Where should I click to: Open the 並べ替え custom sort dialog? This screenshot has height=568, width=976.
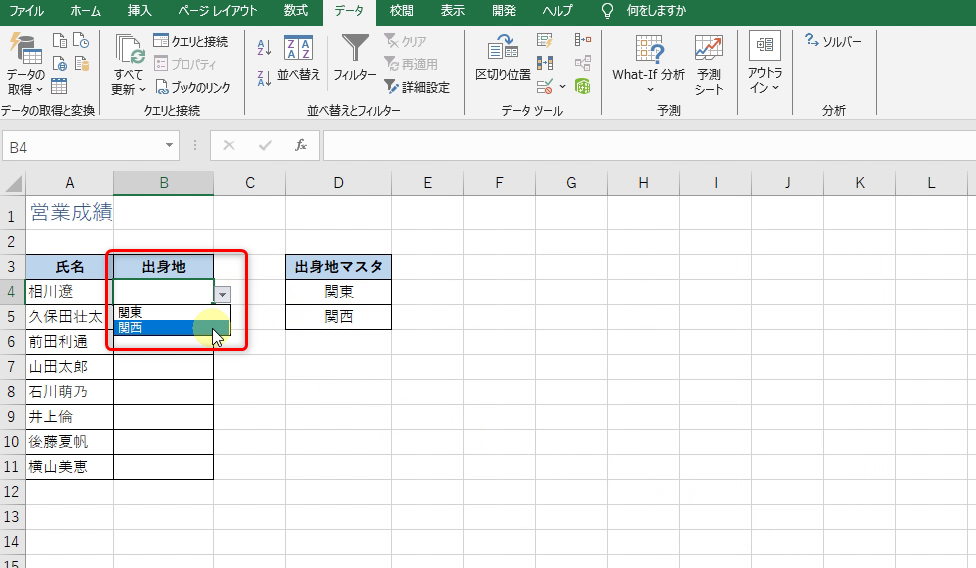point(298,58)
